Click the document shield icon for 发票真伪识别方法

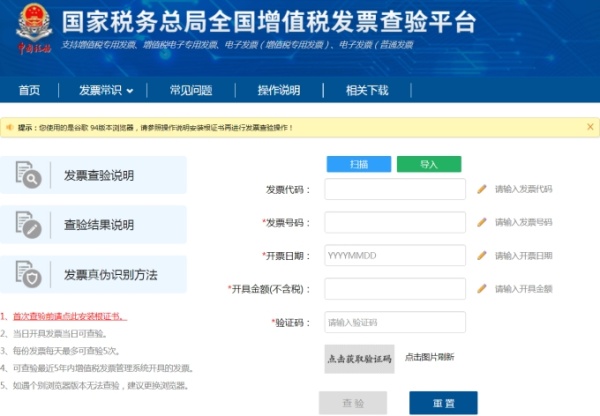28,274
